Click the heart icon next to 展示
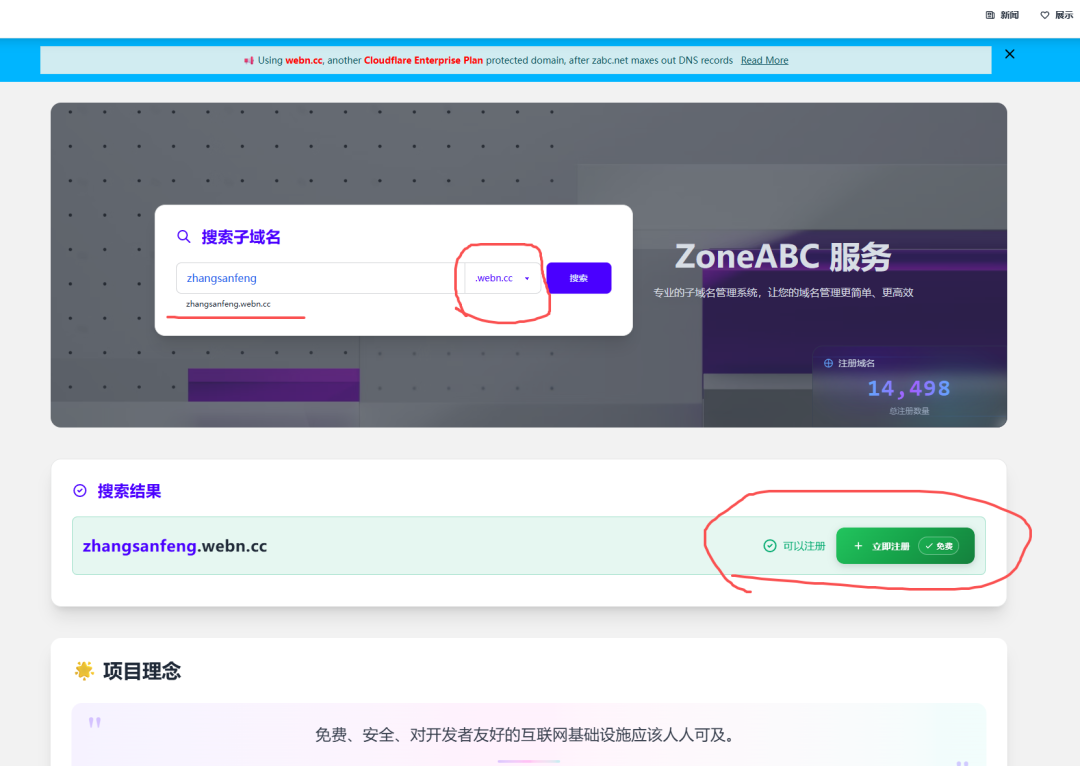Screen dimensions: 1080x766 point(1043,14)
